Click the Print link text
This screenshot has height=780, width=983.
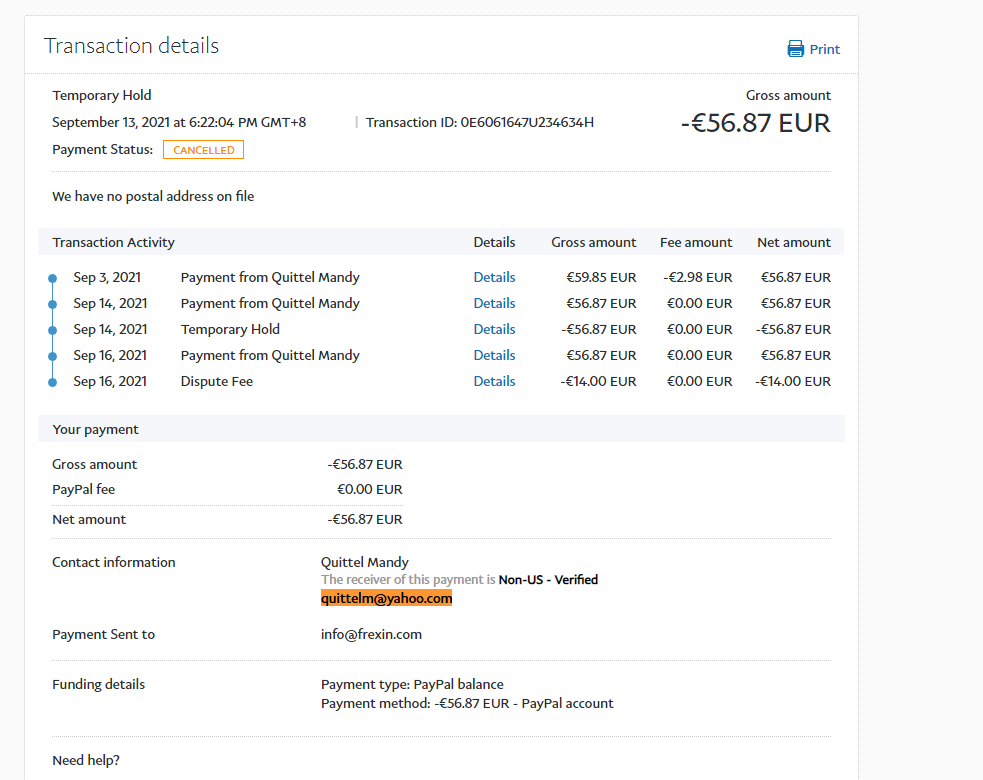click(825, 49)
